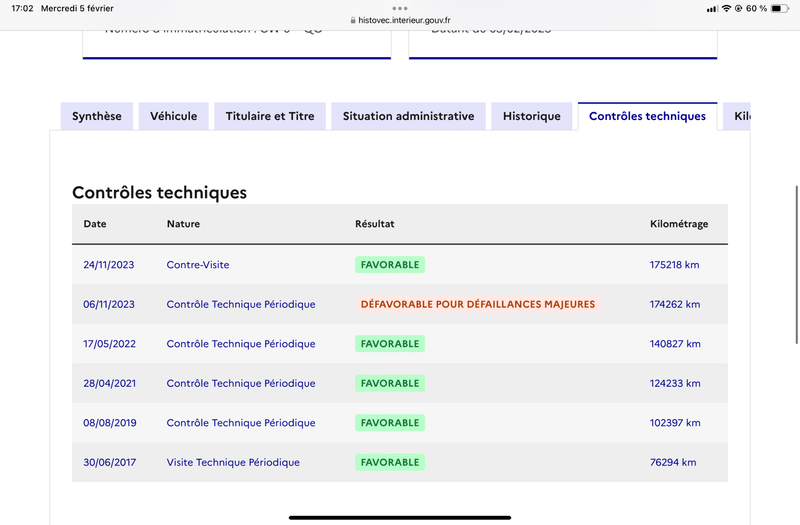Click the 175218 km value
Image resolution: width=800 pixels, height=525 pixels.
(674, 265)
